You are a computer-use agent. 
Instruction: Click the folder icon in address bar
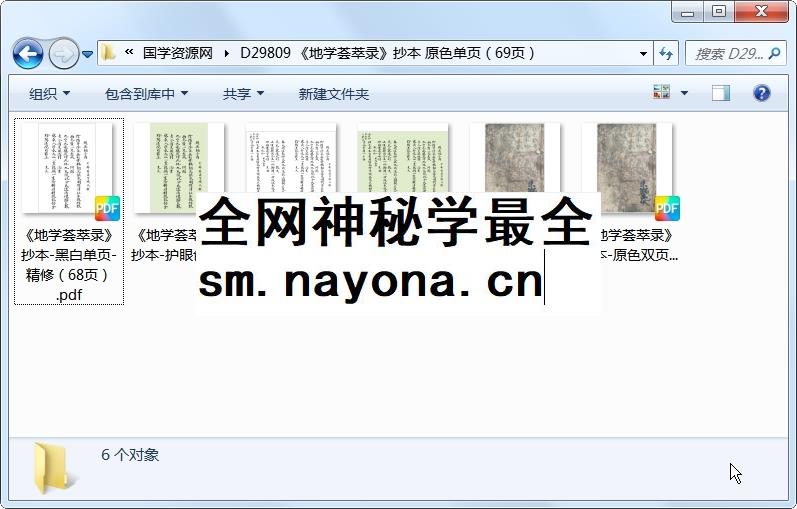108,53
